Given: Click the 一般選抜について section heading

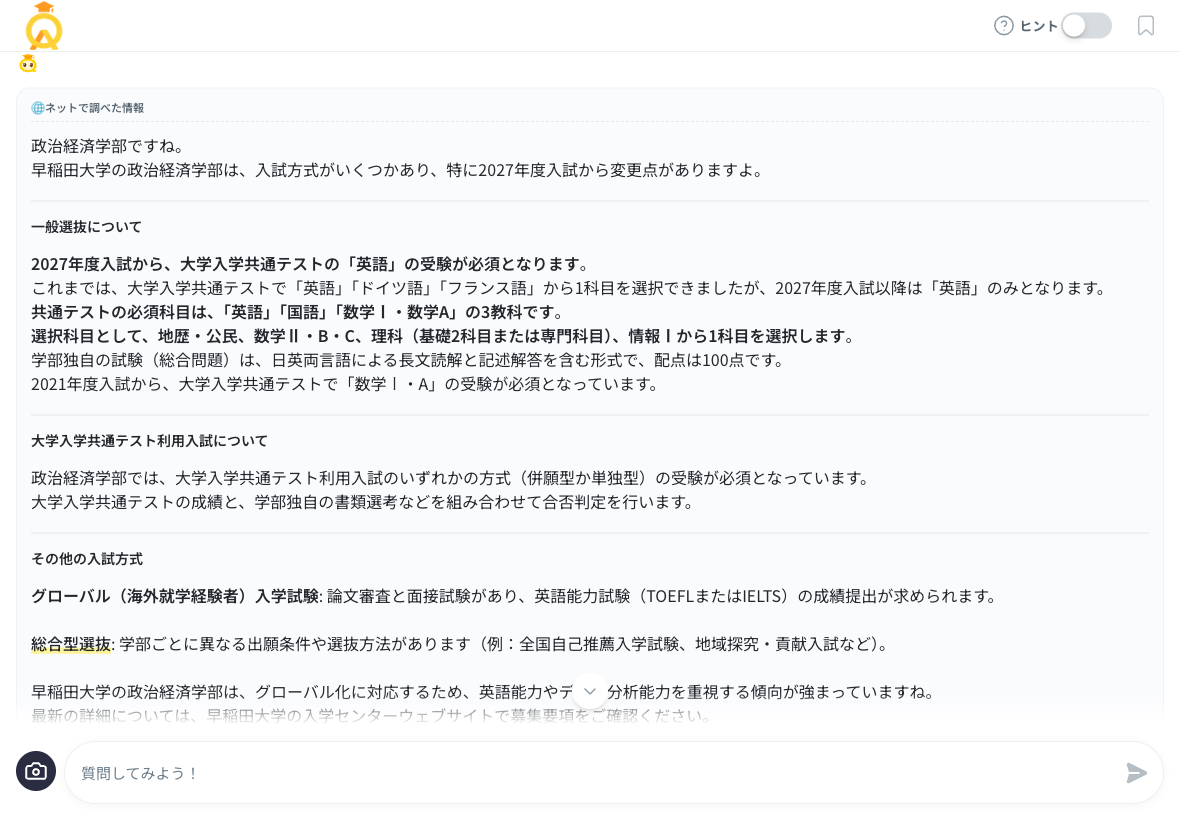Looking at the screenshot, I should point(86,227).
